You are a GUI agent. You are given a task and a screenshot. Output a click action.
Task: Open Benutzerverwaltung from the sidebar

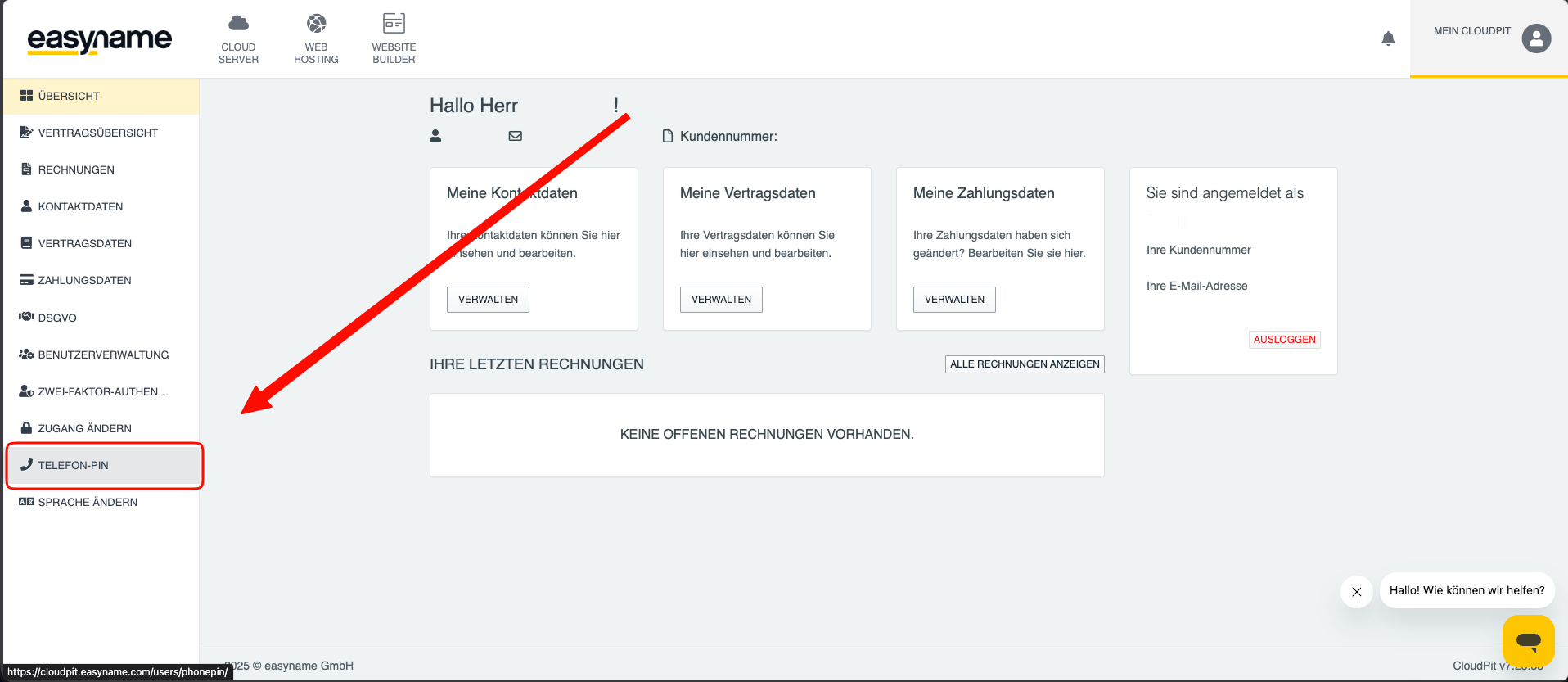pos(103,355)
